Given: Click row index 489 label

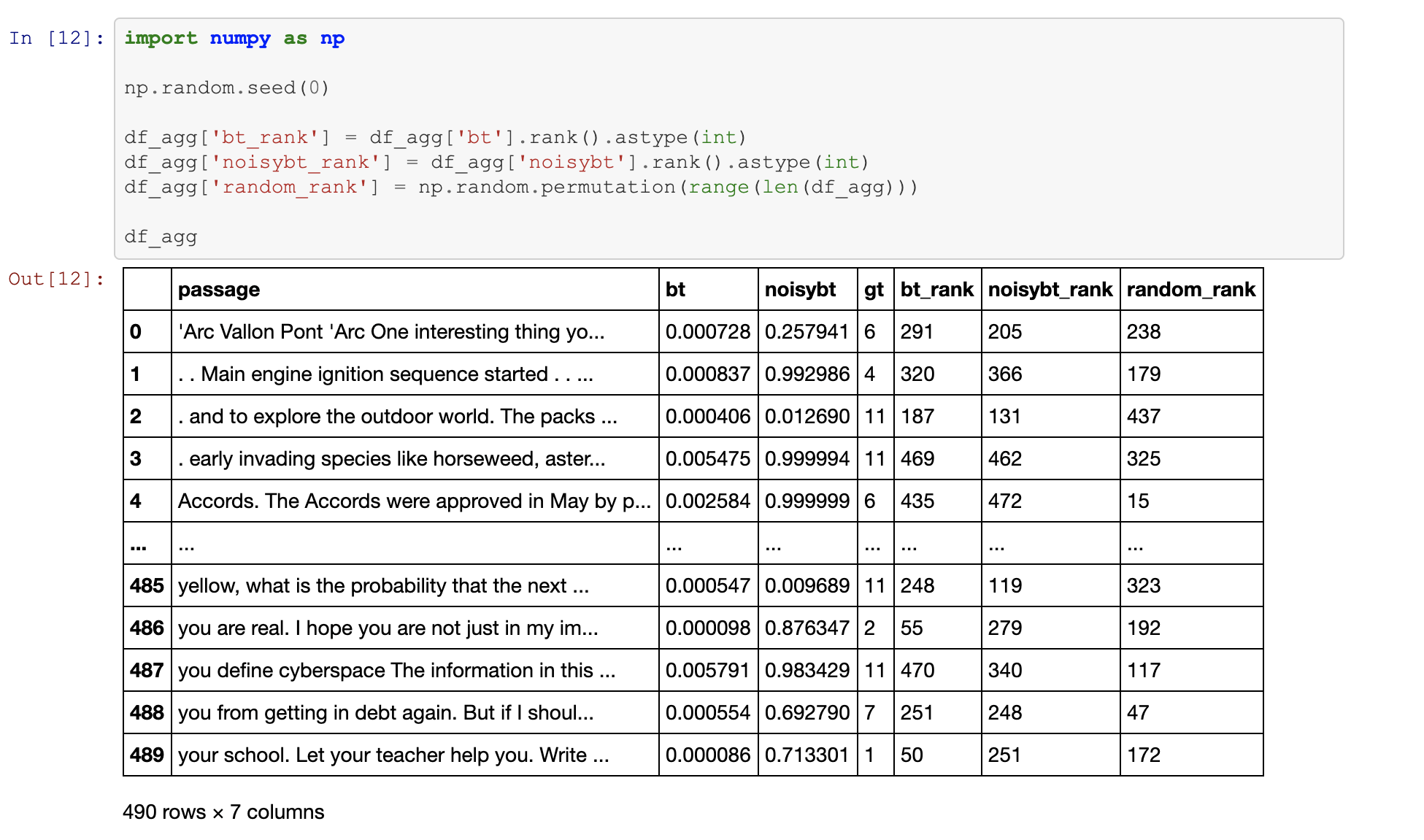Looking at the screenshot, I should 147,755.
